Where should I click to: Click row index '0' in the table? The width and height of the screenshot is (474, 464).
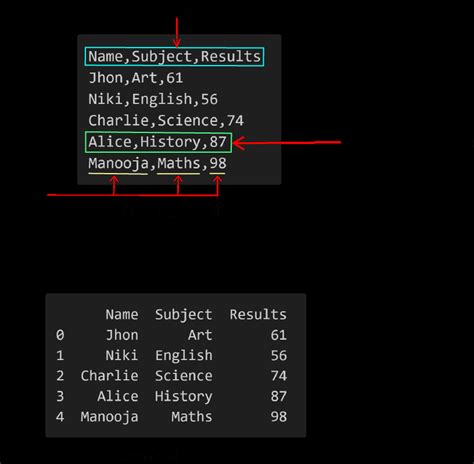(60, 335)
